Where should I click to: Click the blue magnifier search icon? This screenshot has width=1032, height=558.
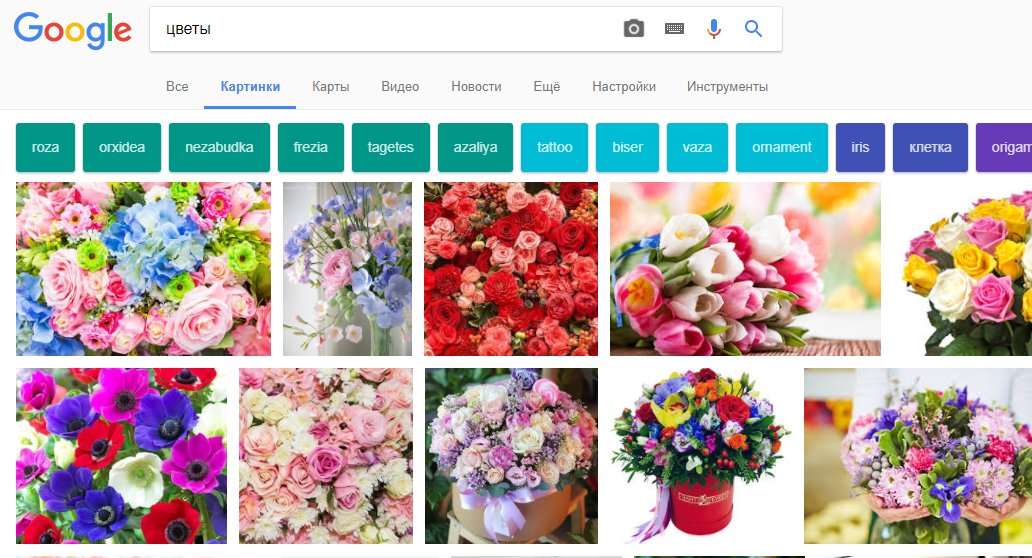(754, 29)
